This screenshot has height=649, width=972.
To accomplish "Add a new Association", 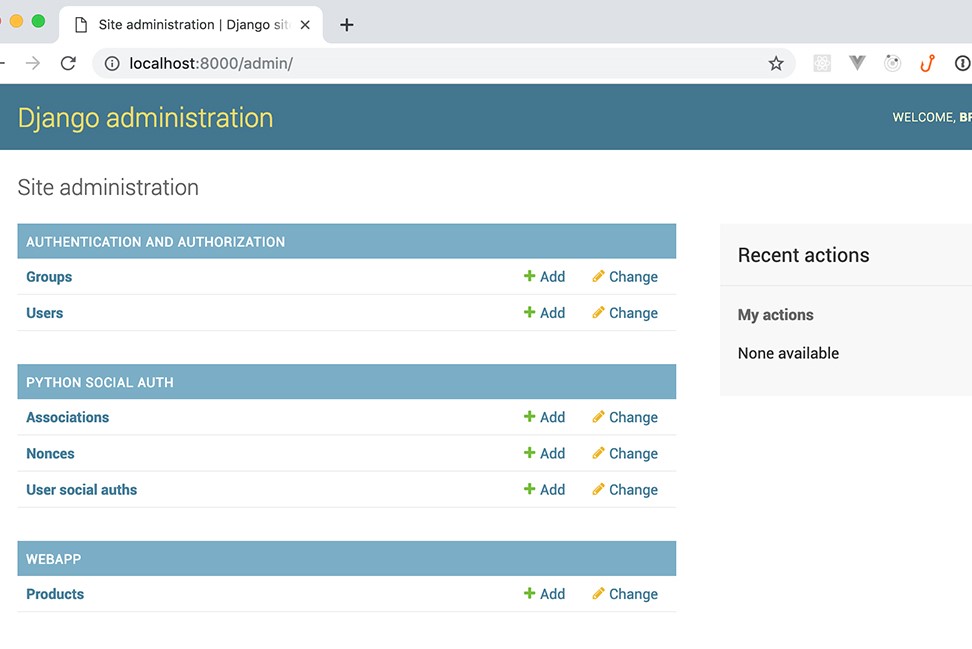I will coord(544,417).
